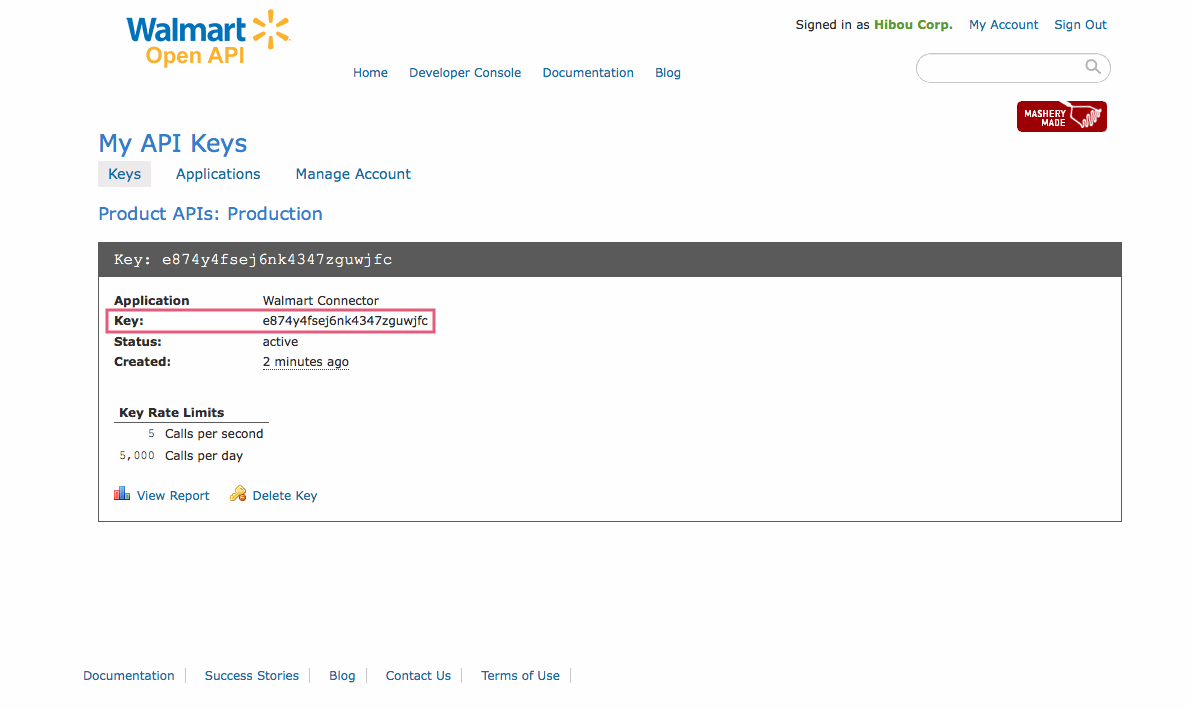Viewport: 1190px width, 709px height.
Task: Open Terms of Use link
Action: 521,676
